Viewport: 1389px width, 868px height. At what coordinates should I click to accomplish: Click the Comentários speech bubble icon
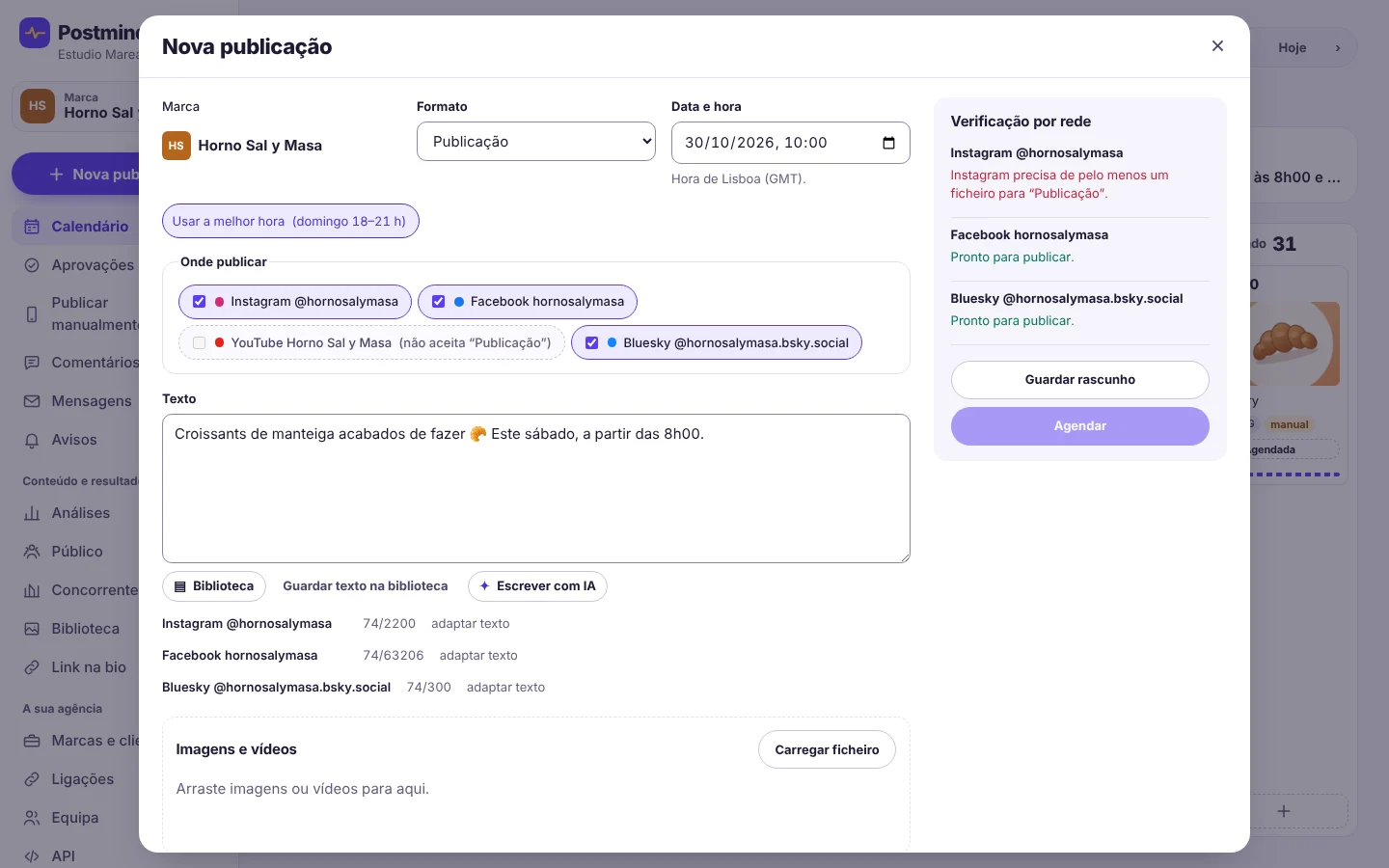[x=32, y=363]
